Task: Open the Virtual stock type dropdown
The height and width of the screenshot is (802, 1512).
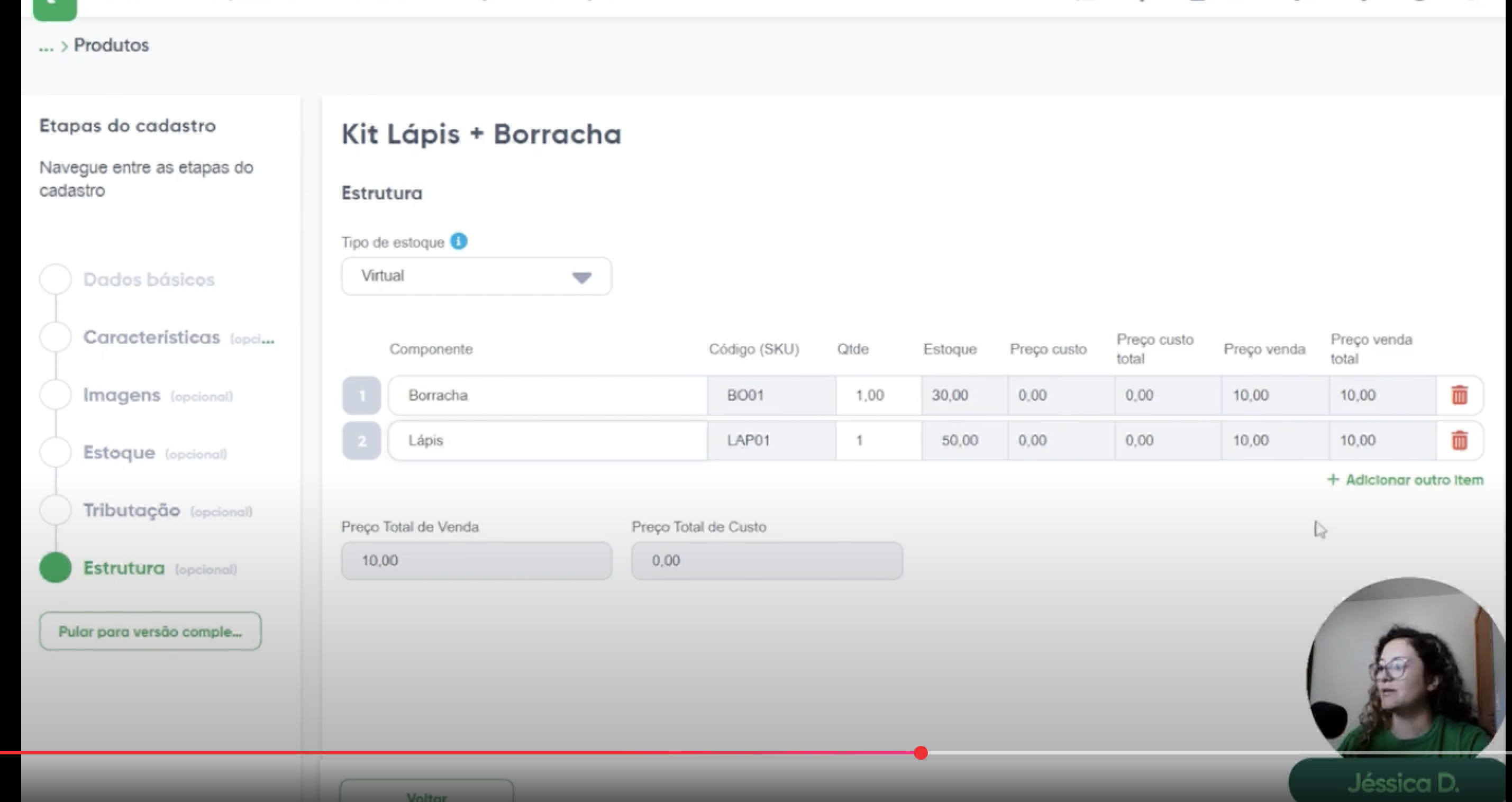Action: point(476,277)
